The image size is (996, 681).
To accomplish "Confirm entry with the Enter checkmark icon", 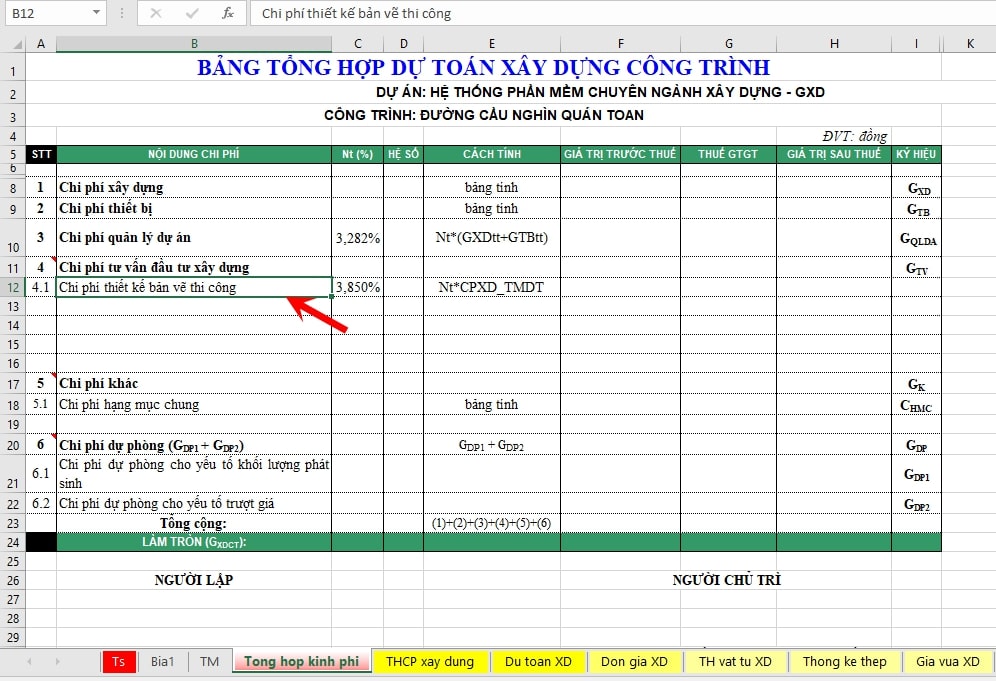I will [x=192, y=13].
